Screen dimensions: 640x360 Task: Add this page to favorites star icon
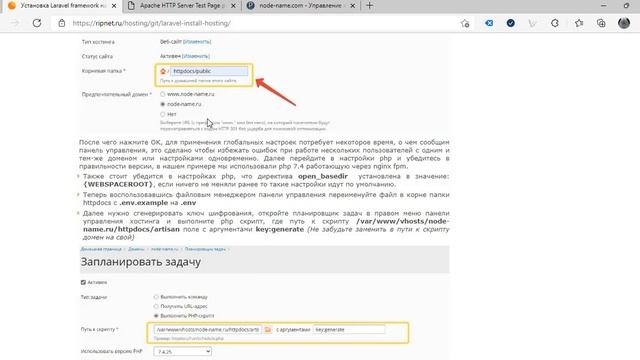click(x=465, y=23)
